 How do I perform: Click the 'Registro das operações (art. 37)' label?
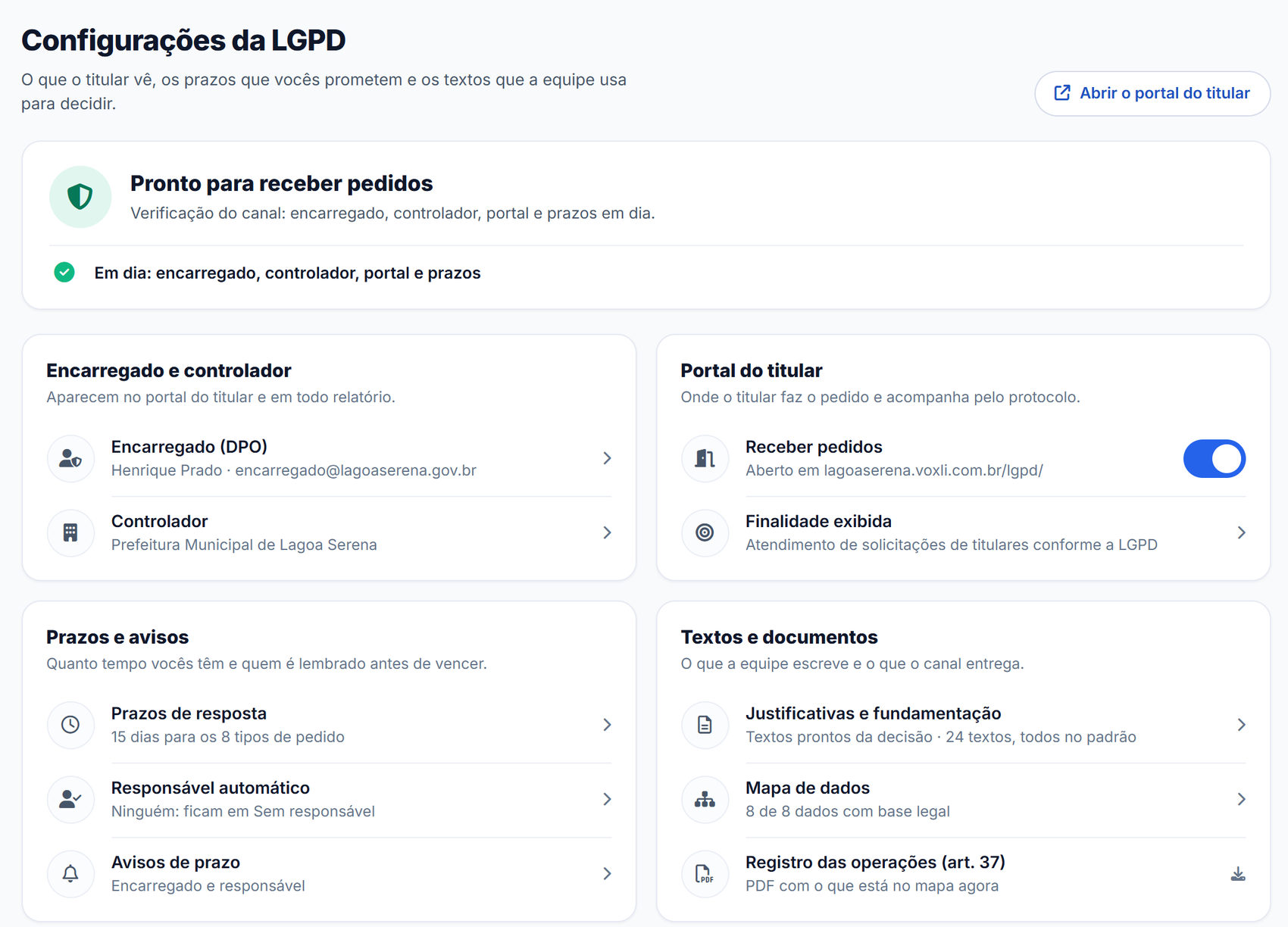coord(875,862)
